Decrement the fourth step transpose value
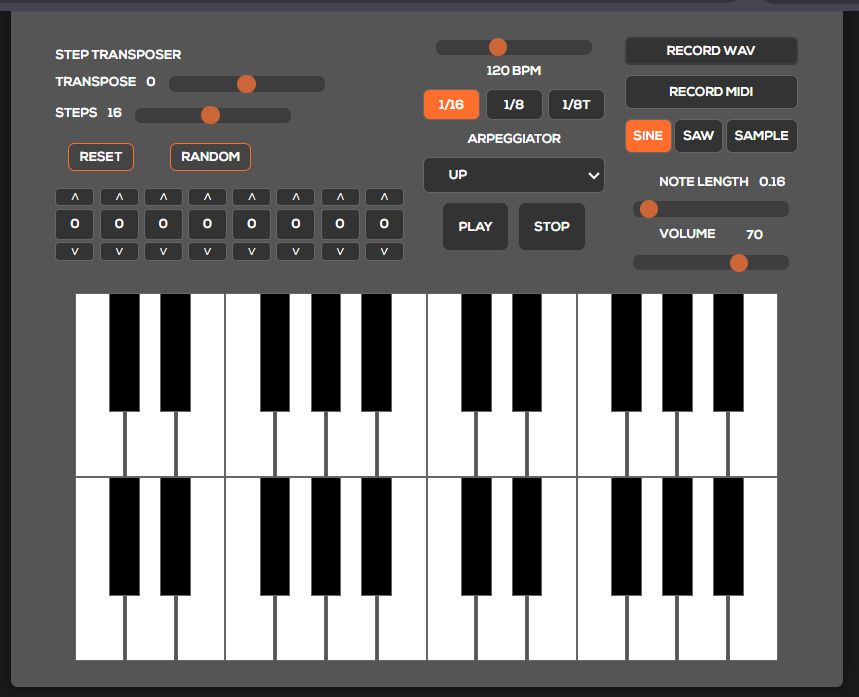859x697 pixels. [x=207, y=252]
